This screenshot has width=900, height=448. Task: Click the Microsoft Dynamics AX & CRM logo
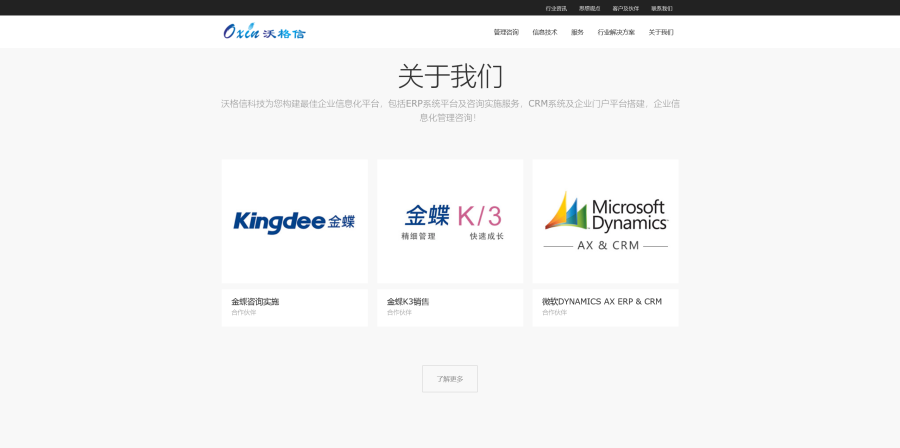point(605,221)
